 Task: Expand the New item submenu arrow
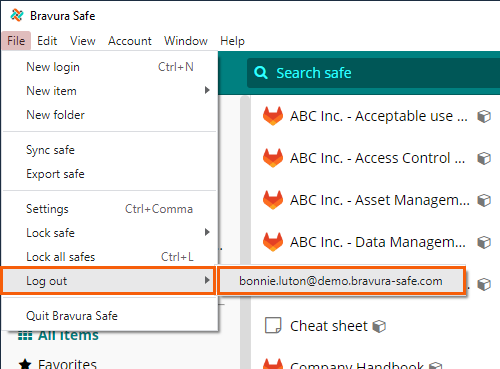click(x=207, y=90)
